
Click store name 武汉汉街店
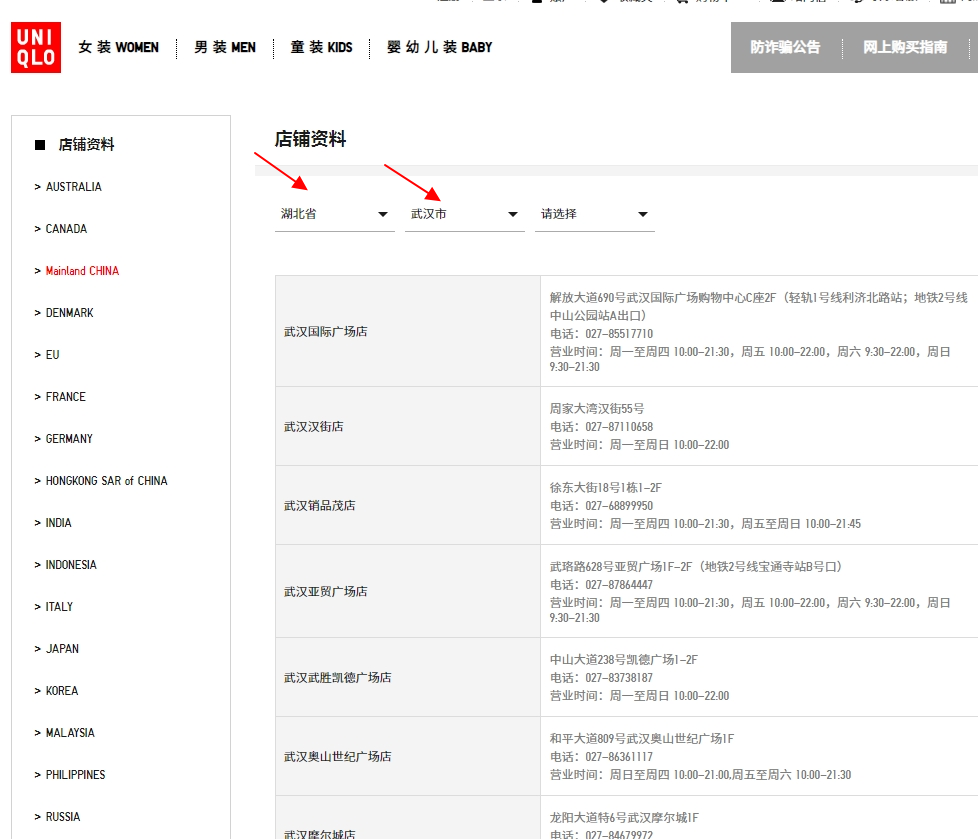point(314,427)
